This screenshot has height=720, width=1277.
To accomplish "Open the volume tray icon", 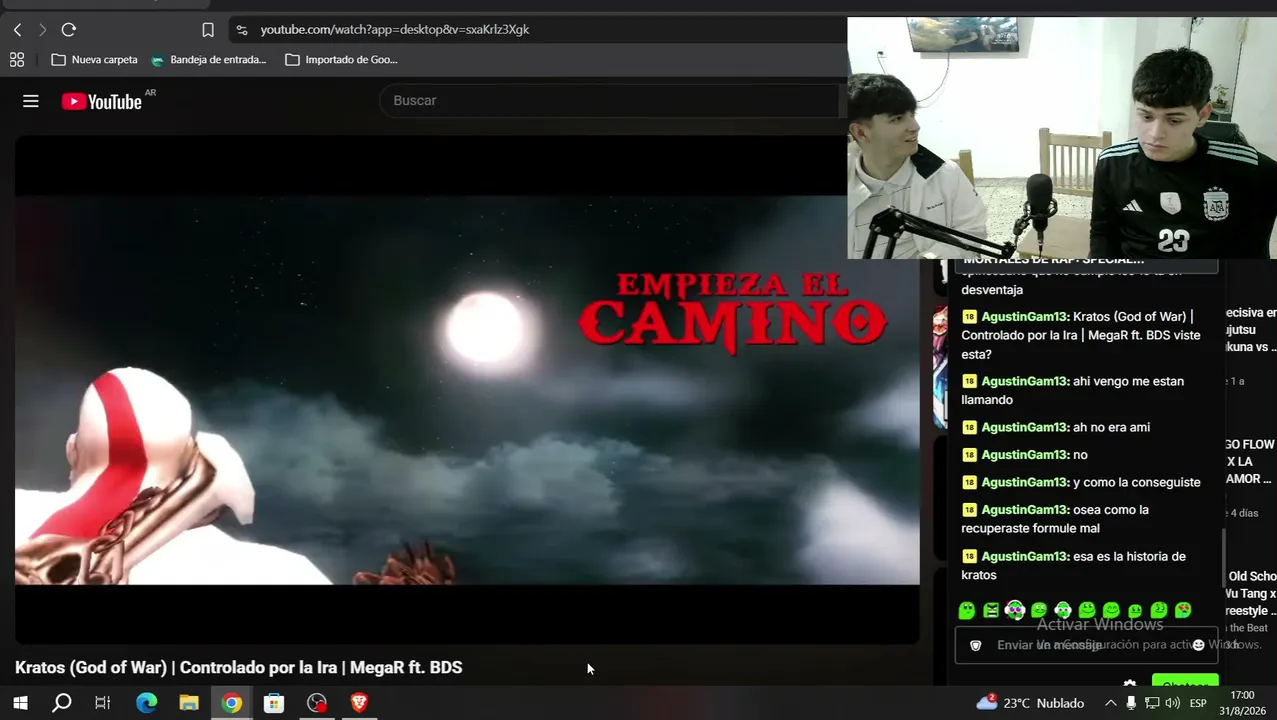I will (x=1172, y=703).
